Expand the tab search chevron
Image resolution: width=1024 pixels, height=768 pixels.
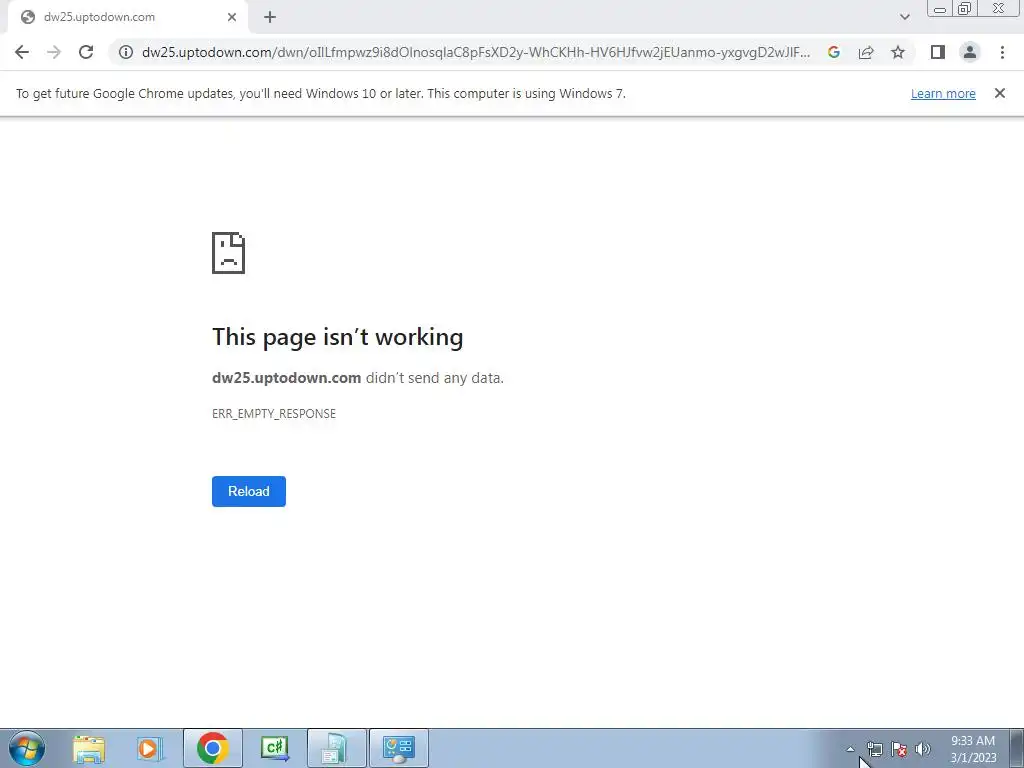click(x=904, y=18)
